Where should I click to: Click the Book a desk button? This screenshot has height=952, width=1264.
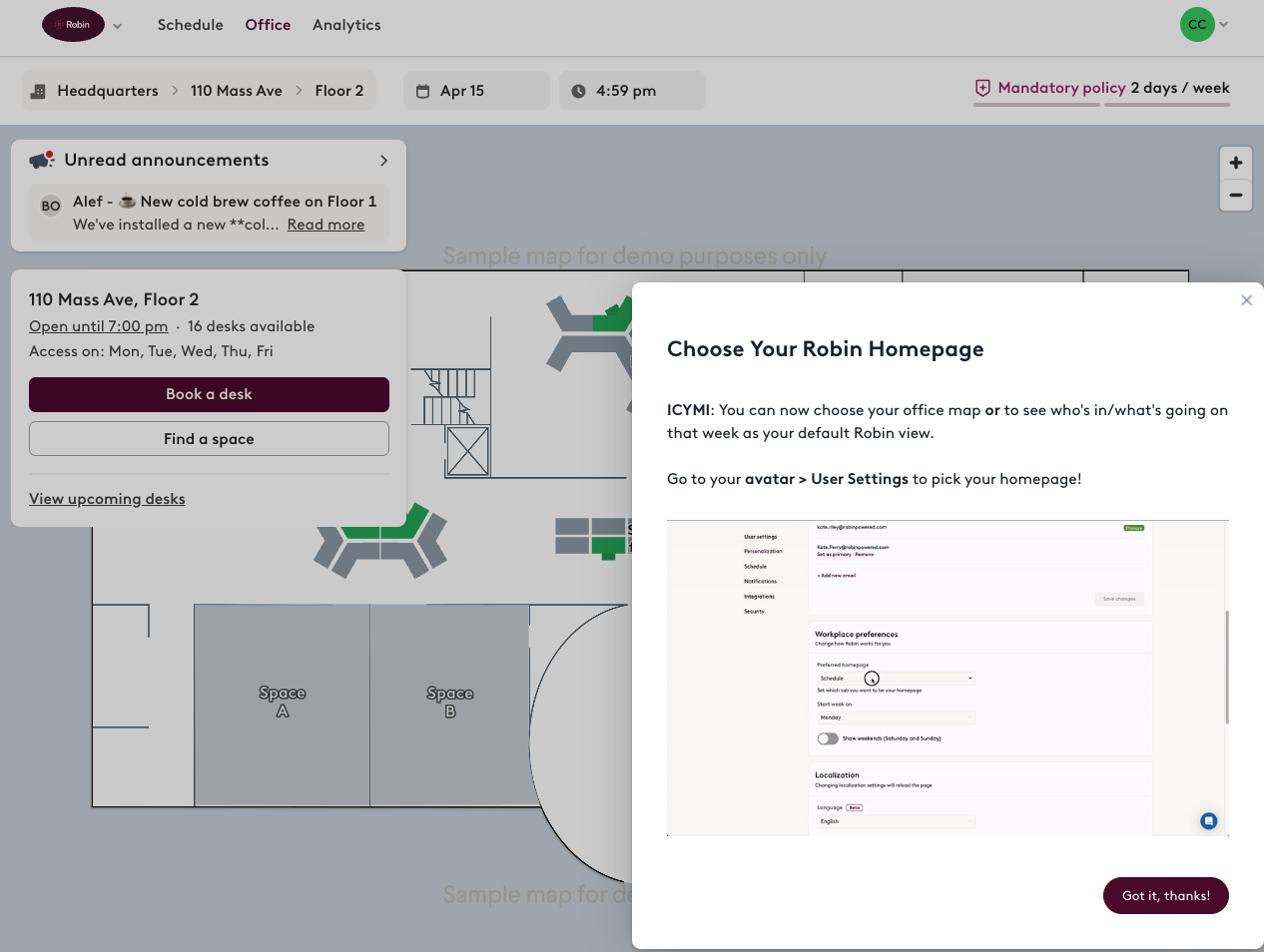(x=209, y=394)
